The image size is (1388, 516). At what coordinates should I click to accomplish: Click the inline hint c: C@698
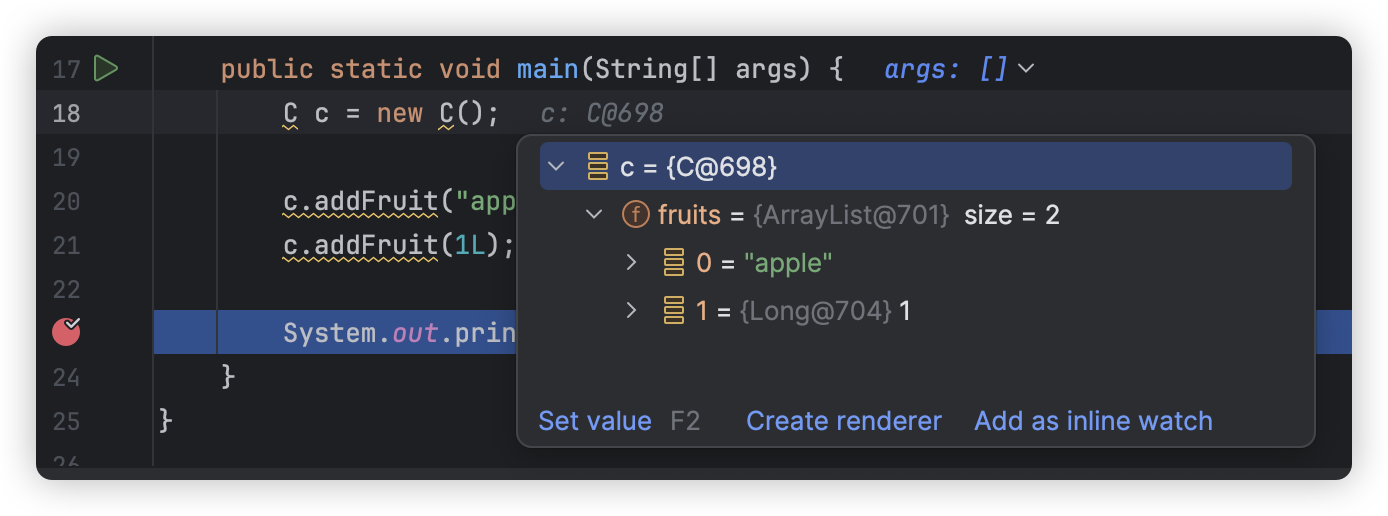[602, 114]
